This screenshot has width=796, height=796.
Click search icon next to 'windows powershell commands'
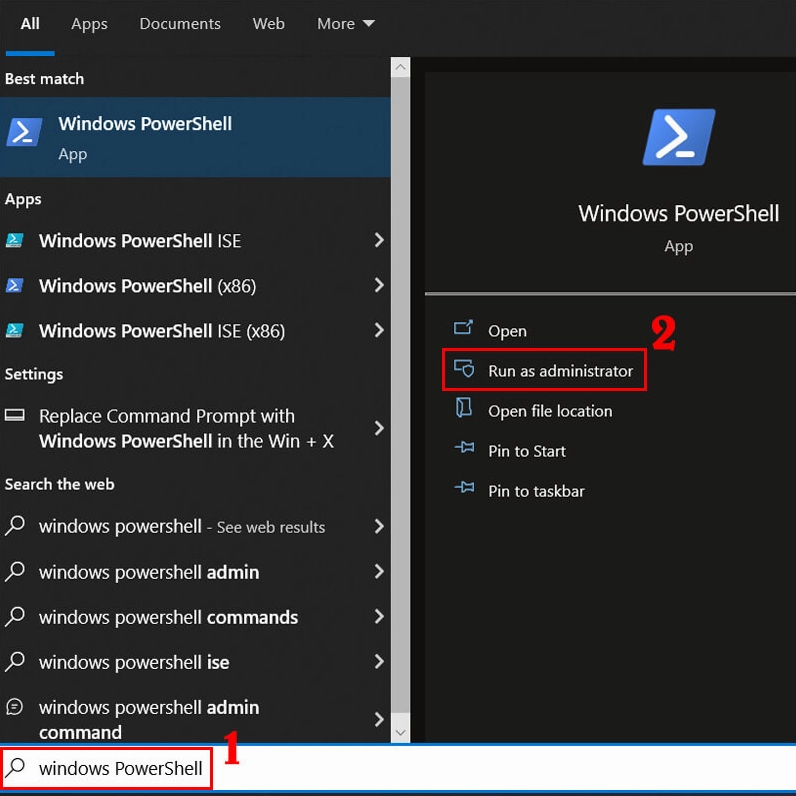tap(15, 616)
